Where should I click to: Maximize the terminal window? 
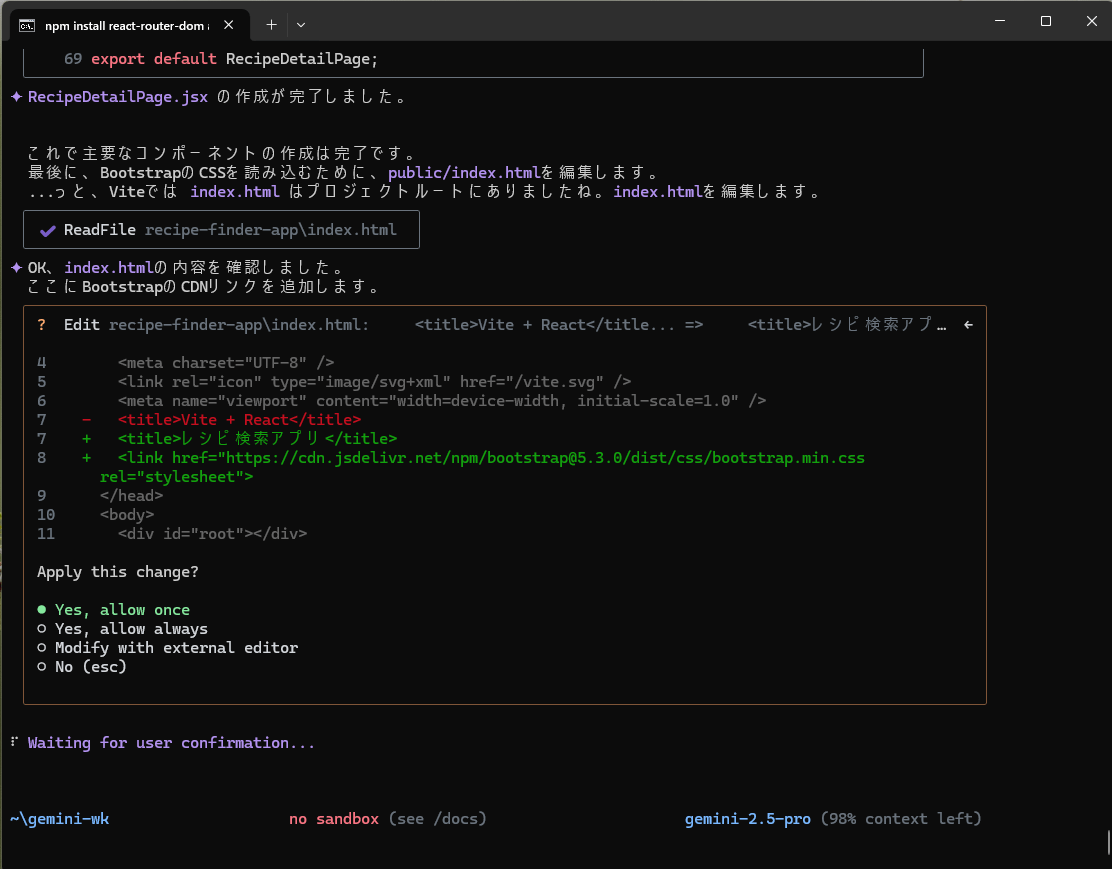point(1045,21)
